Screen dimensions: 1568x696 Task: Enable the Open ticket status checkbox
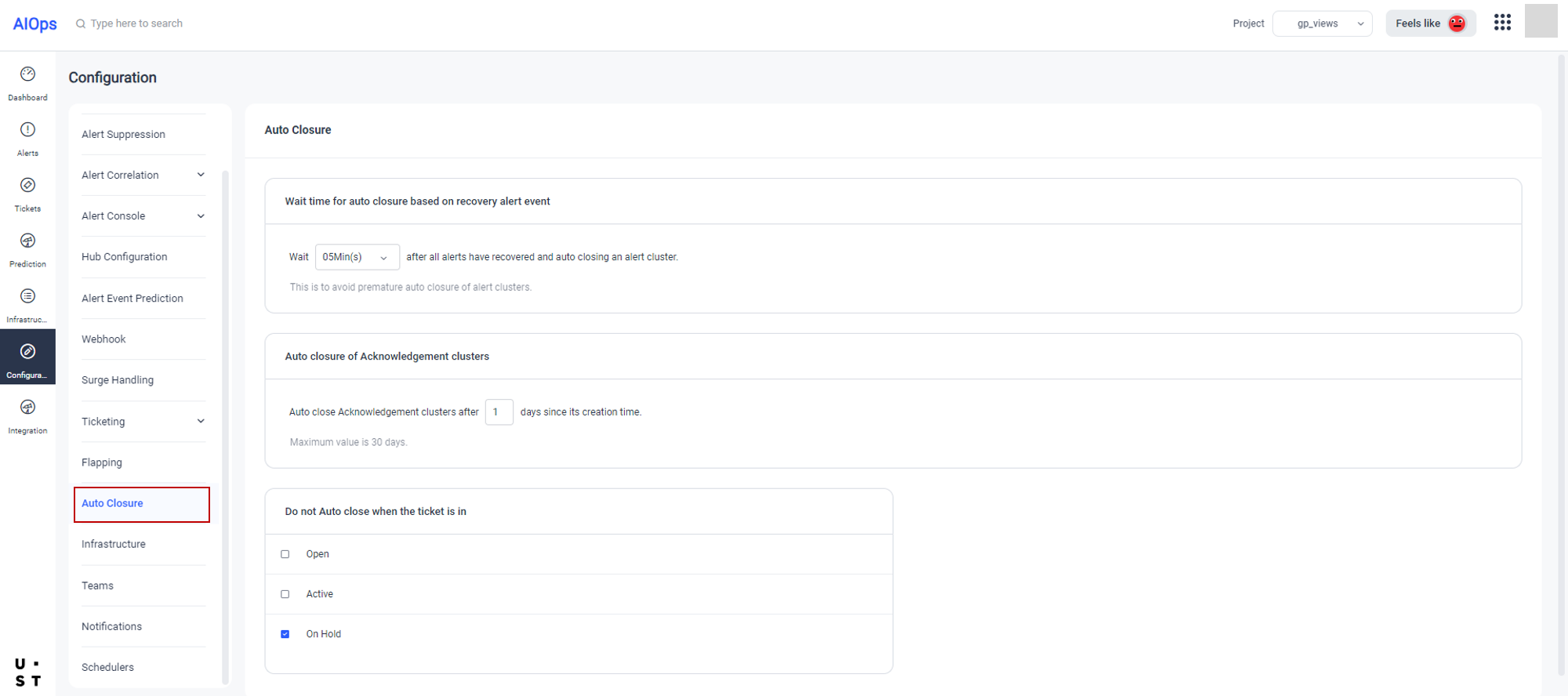(x=285, y=554)
